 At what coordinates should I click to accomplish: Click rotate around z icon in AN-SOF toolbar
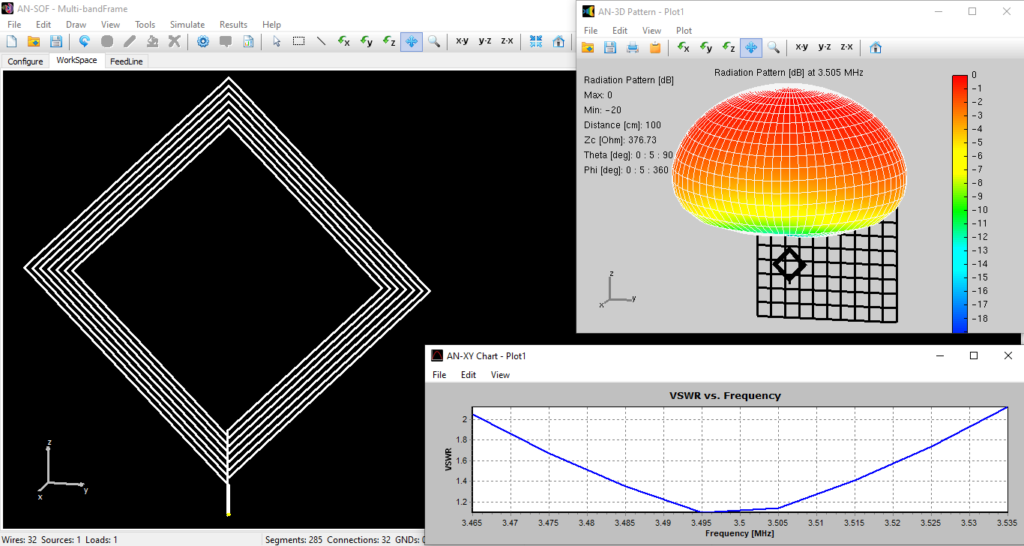[389, 41]
